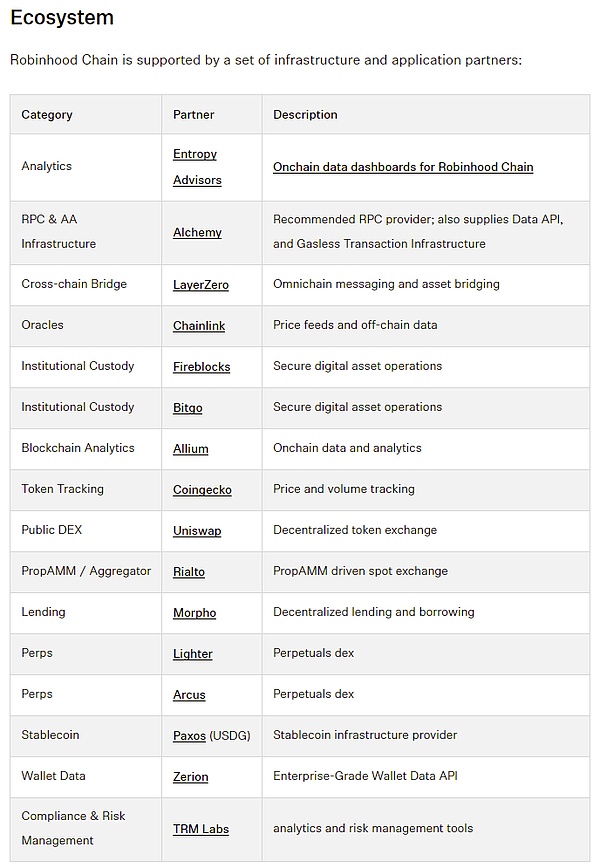Image resolution: width=600 pixels, height=868 pixels.
Task: Visit the Coingecko token tracking link
Action: 202,489
